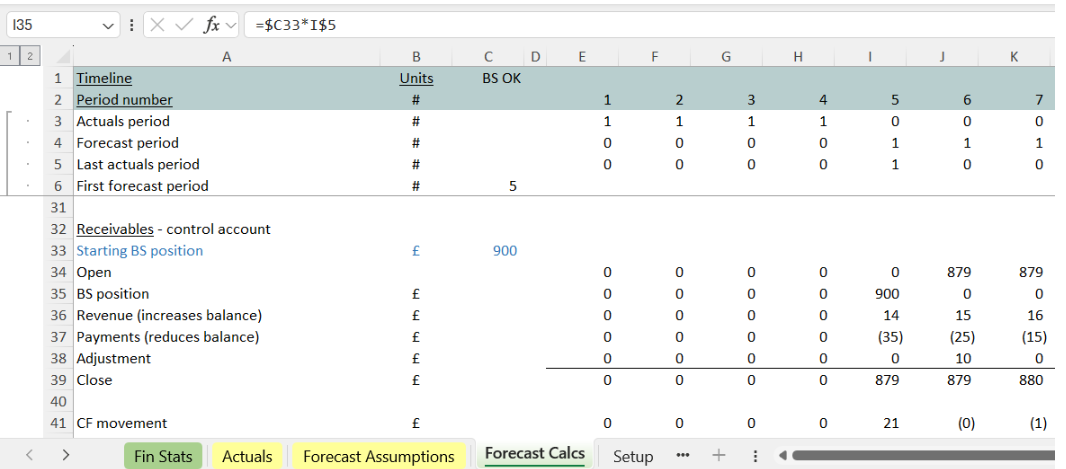Click the Insert Function fx icon
The image size is (1066, 469).
click(x=211, y=25)
